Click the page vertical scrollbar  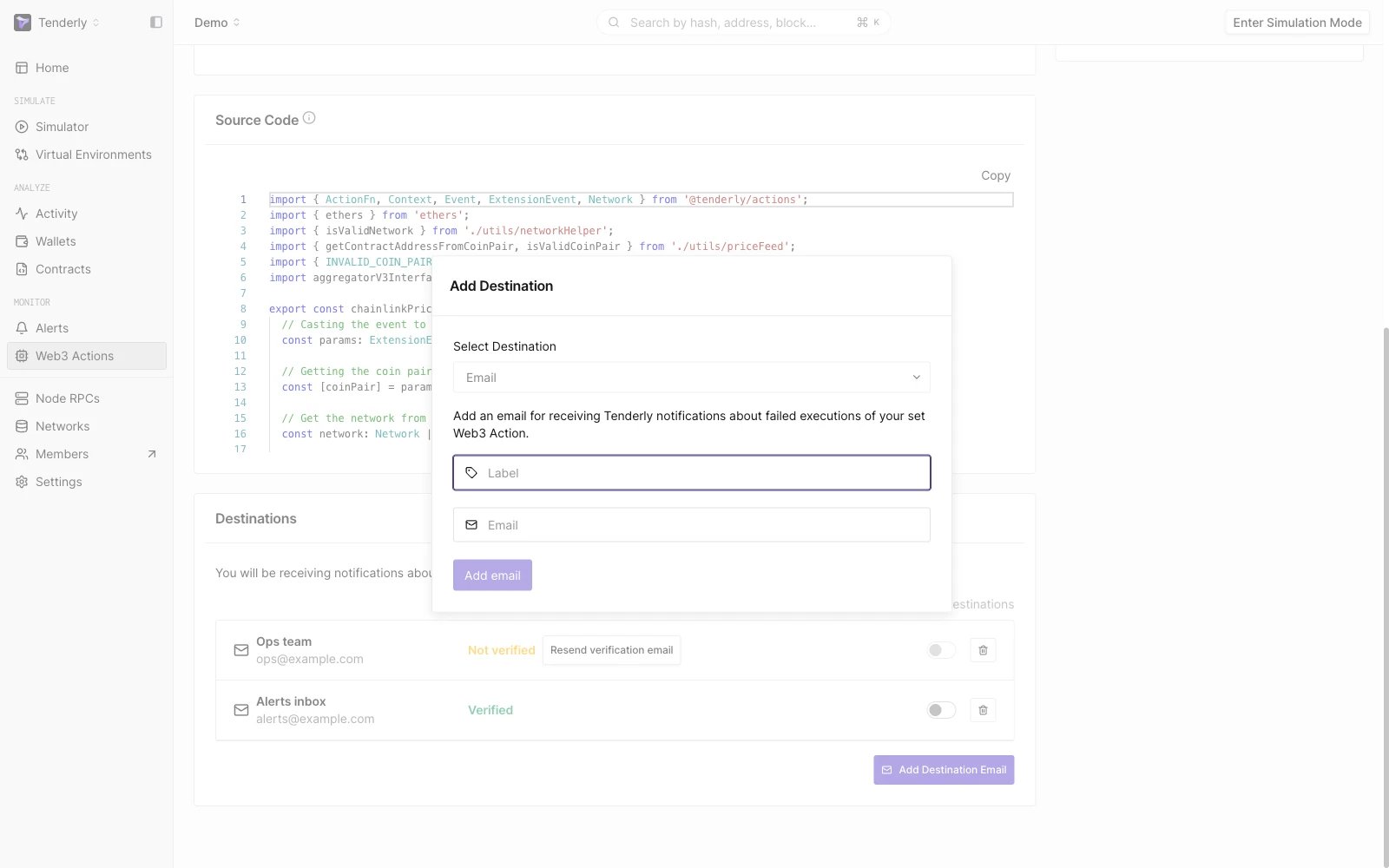click(1386, 597)
